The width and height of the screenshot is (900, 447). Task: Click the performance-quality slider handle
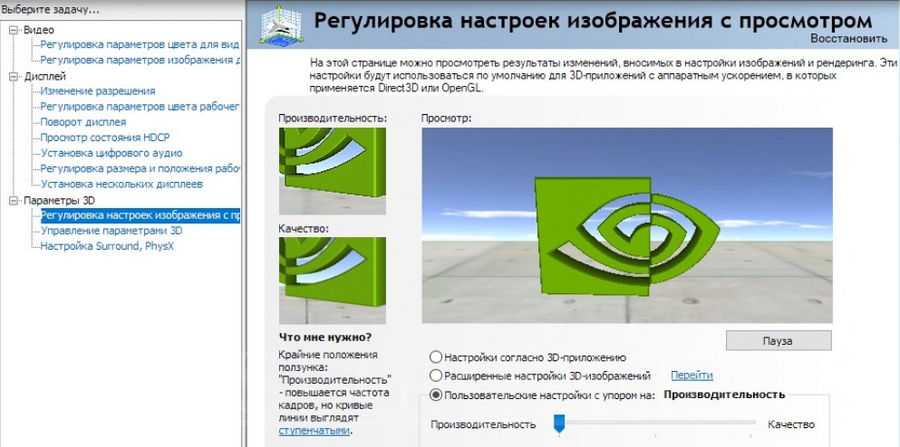point(560,424)
